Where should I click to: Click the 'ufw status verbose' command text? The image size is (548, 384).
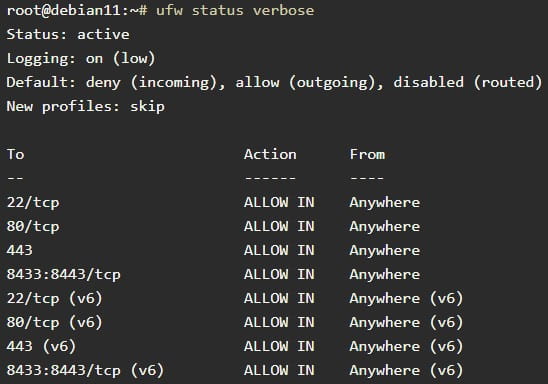point(235,10)
